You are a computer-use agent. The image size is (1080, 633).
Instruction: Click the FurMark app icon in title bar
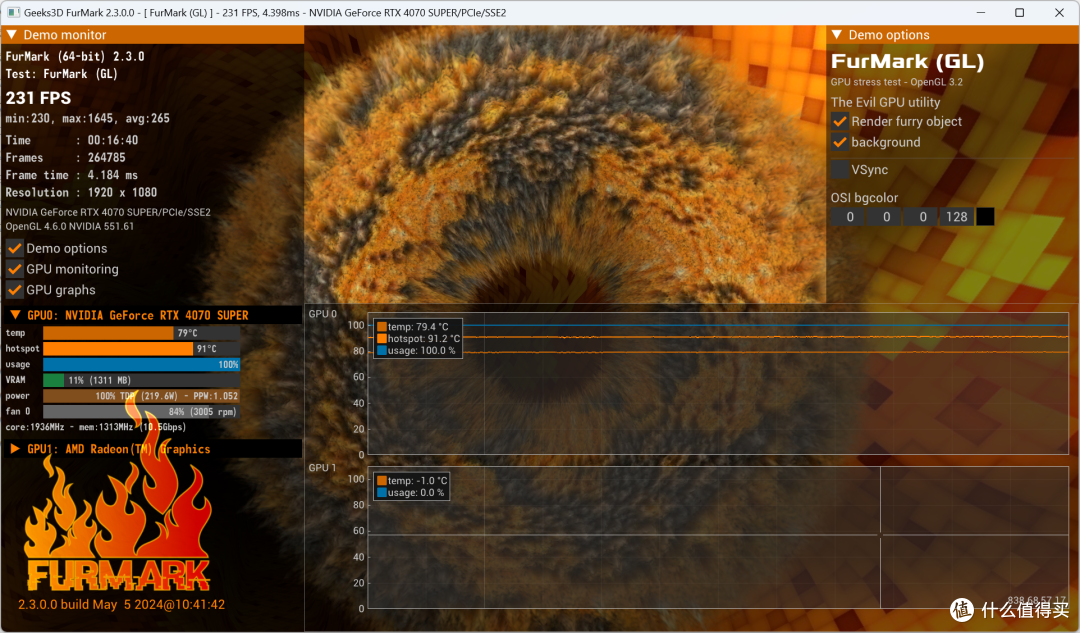(x=13, y=12)
